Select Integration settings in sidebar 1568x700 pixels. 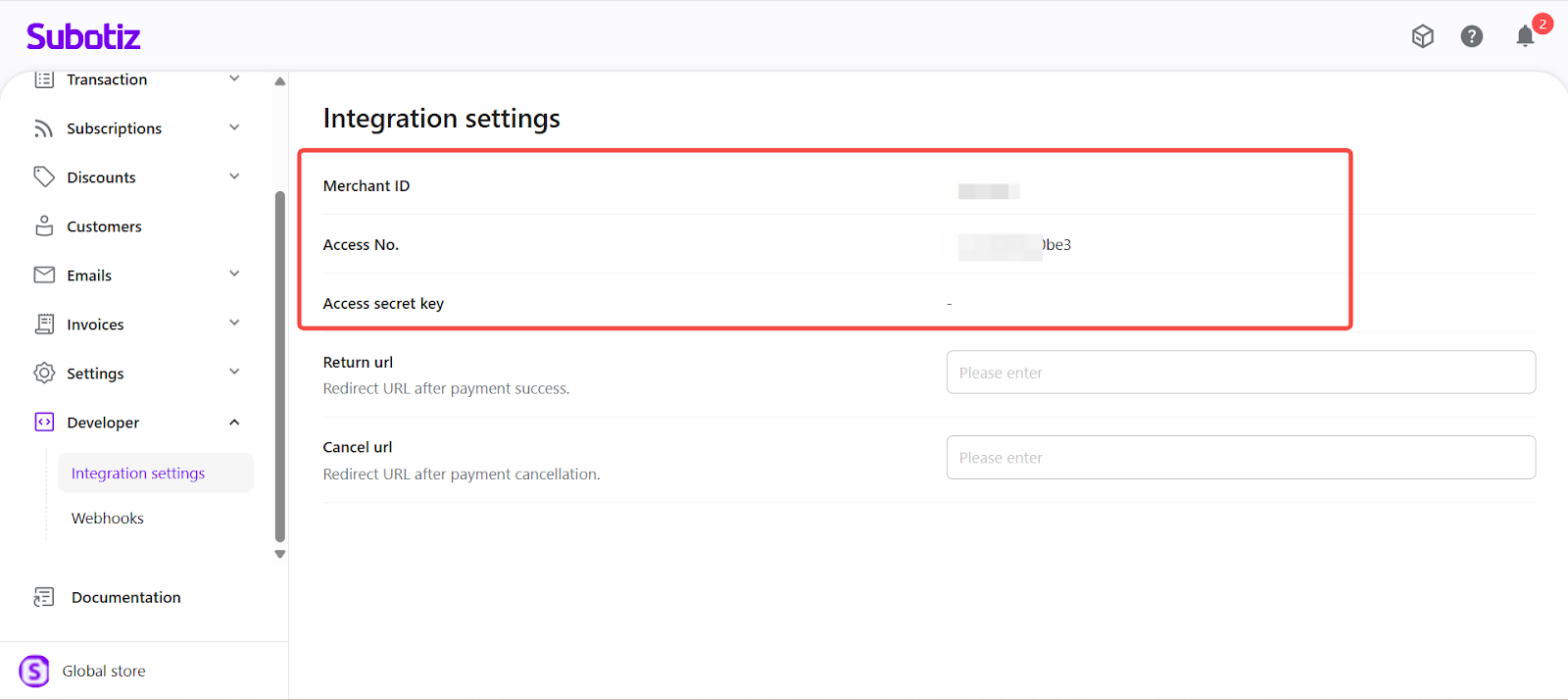click(138, 474)
